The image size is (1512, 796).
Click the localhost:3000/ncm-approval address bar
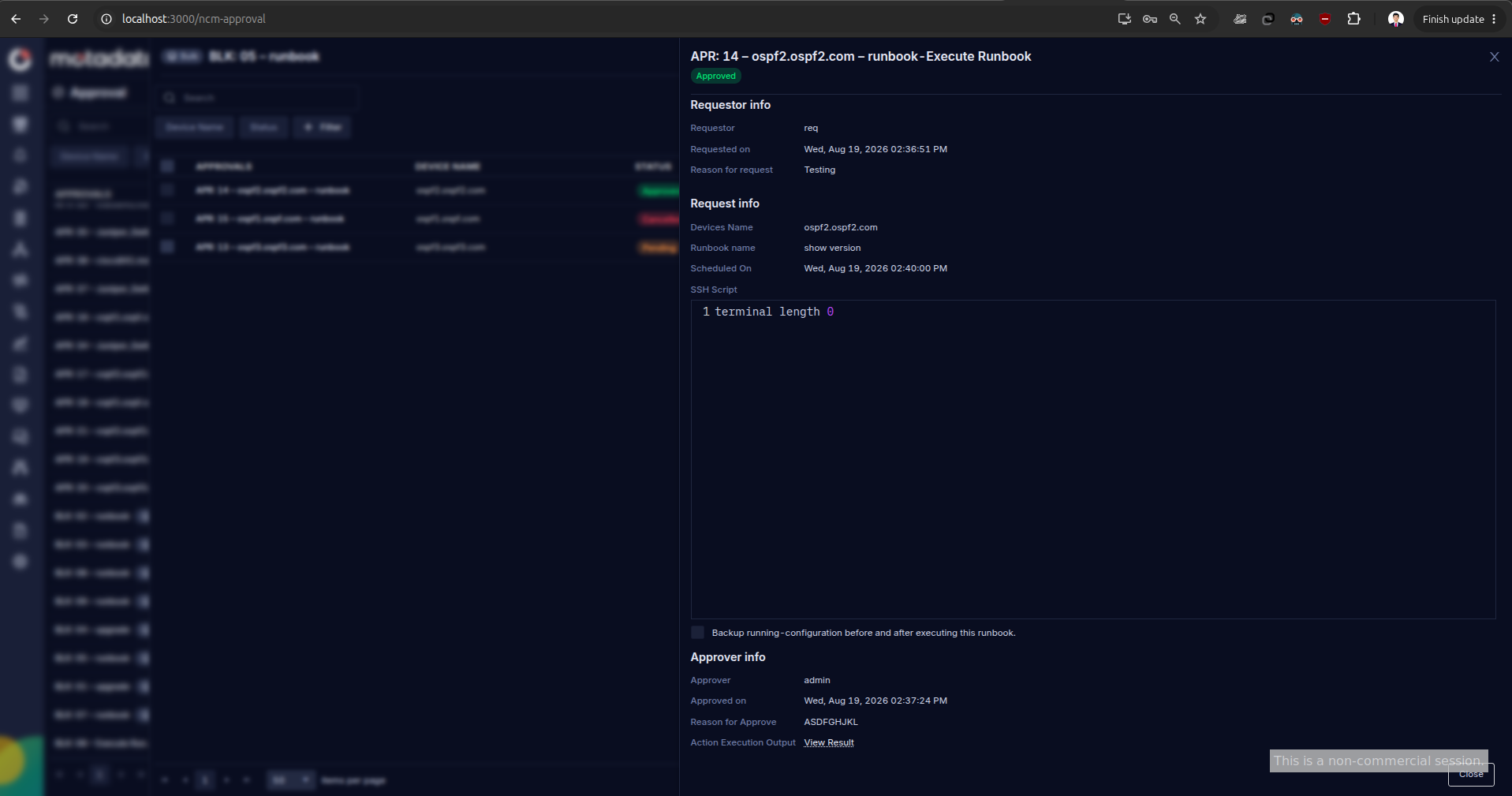coord(194,19)
